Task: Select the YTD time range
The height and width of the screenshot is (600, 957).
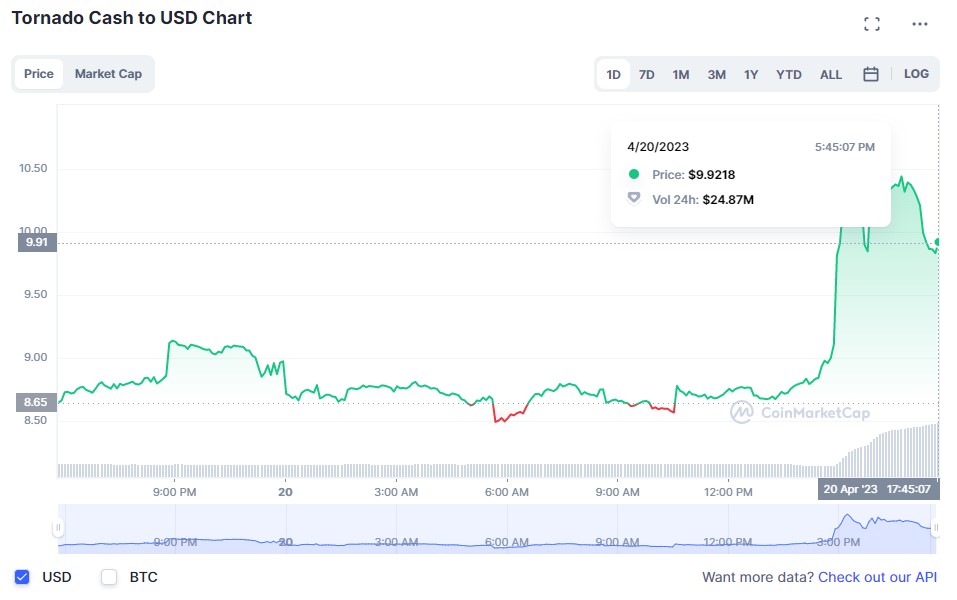Action: pos(789,74)
